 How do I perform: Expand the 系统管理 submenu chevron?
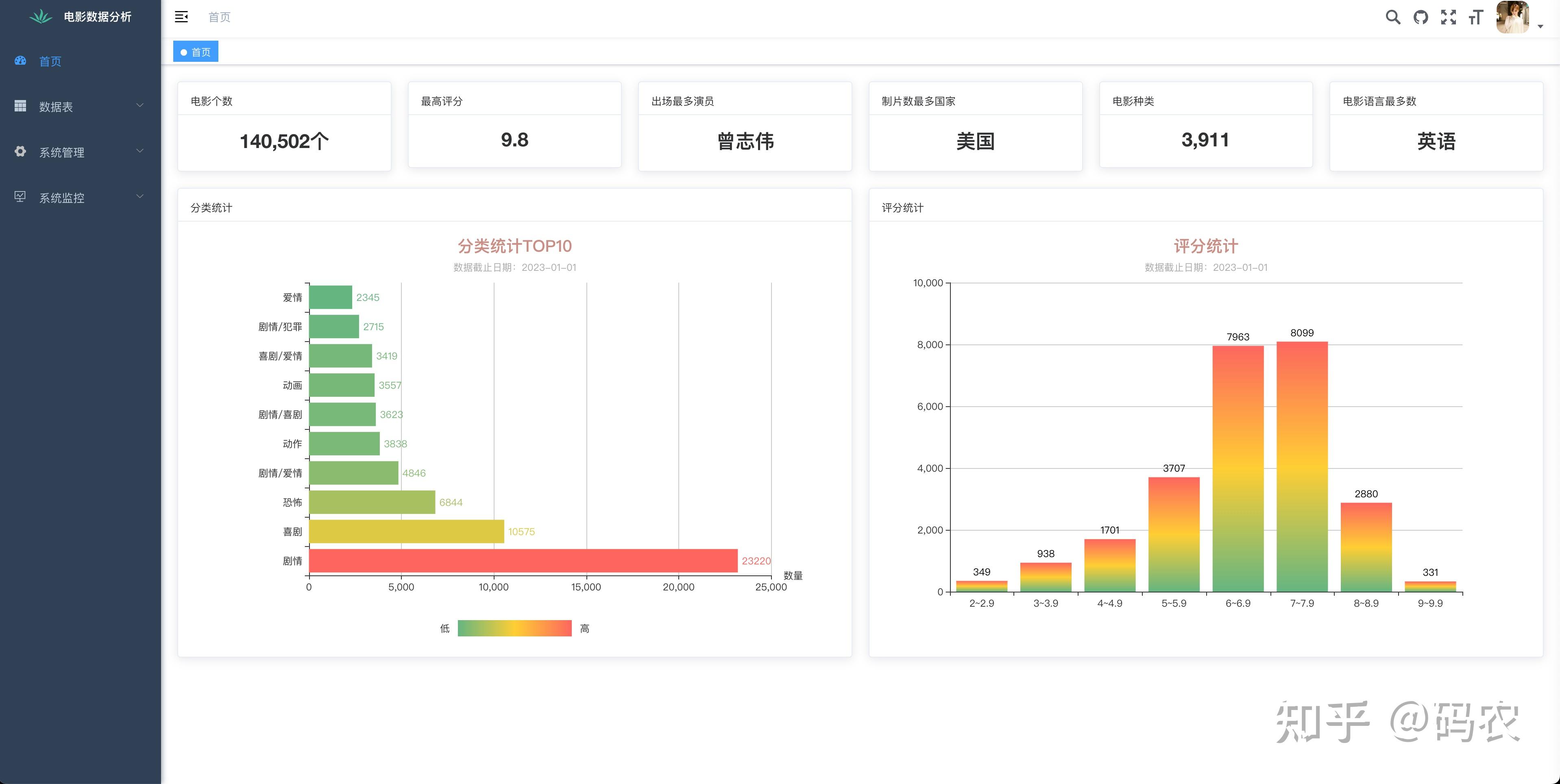(x=140, y=151)
